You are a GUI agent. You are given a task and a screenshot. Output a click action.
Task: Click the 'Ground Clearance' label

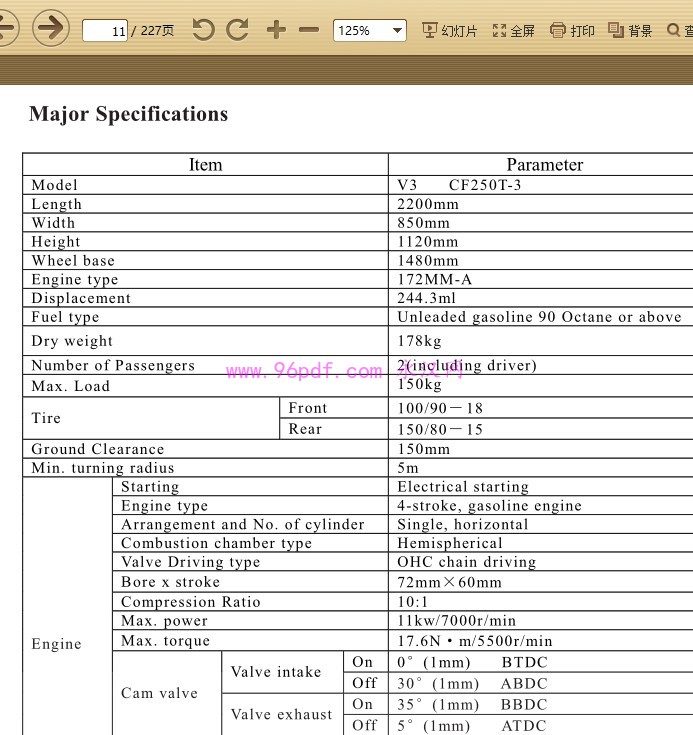(x=98, y=449)
